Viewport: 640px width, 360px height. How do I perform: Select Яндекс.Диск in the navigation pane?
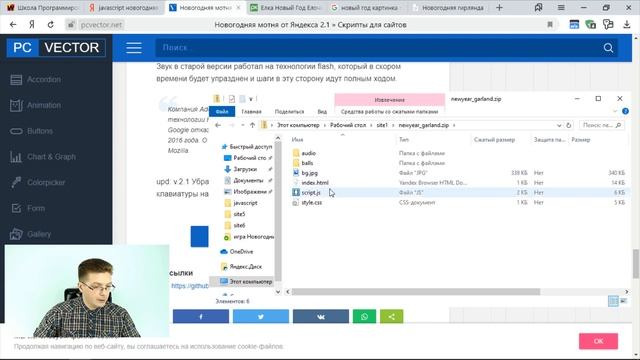point(245,267)
